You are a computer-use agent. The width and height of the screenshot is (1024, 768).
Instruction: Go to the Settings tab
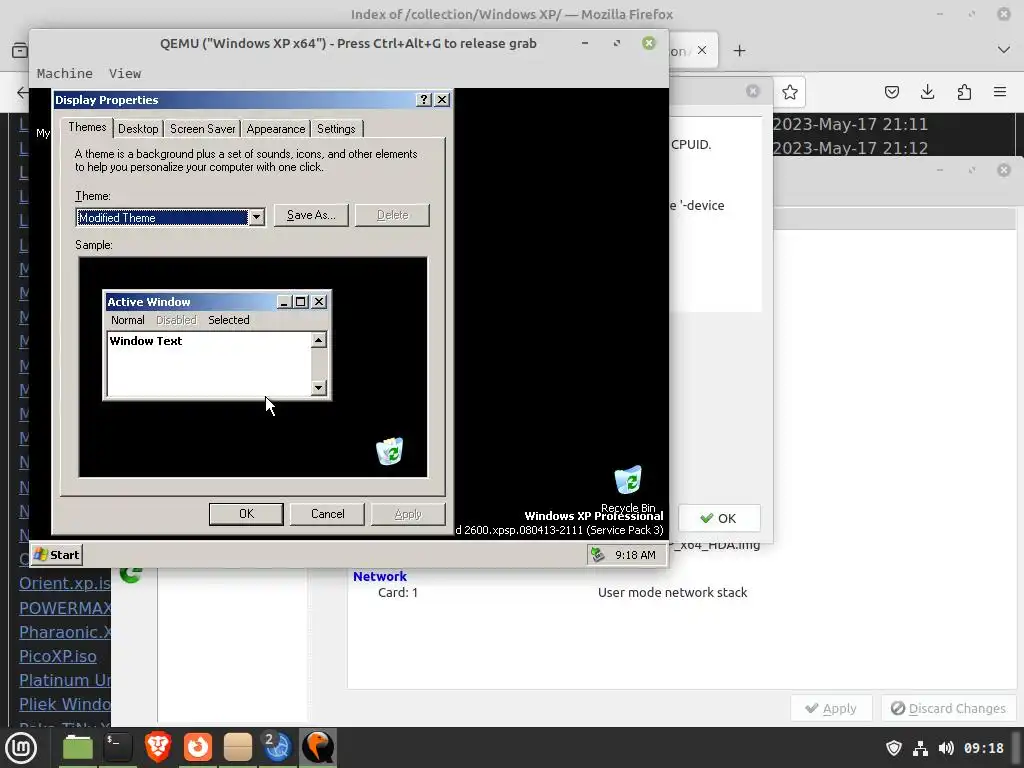(336, 129)
